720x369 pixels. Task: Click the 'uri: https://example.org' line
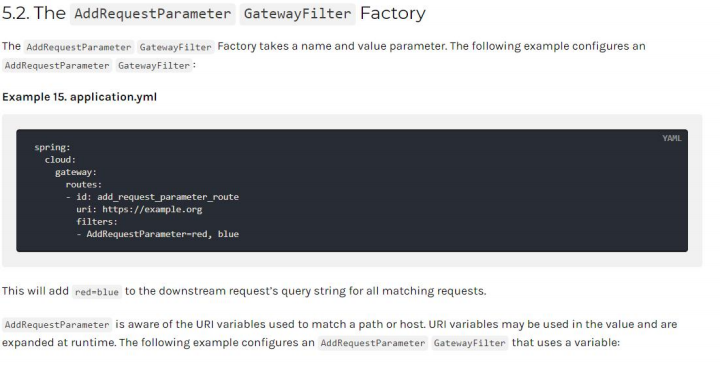(139, 209)
